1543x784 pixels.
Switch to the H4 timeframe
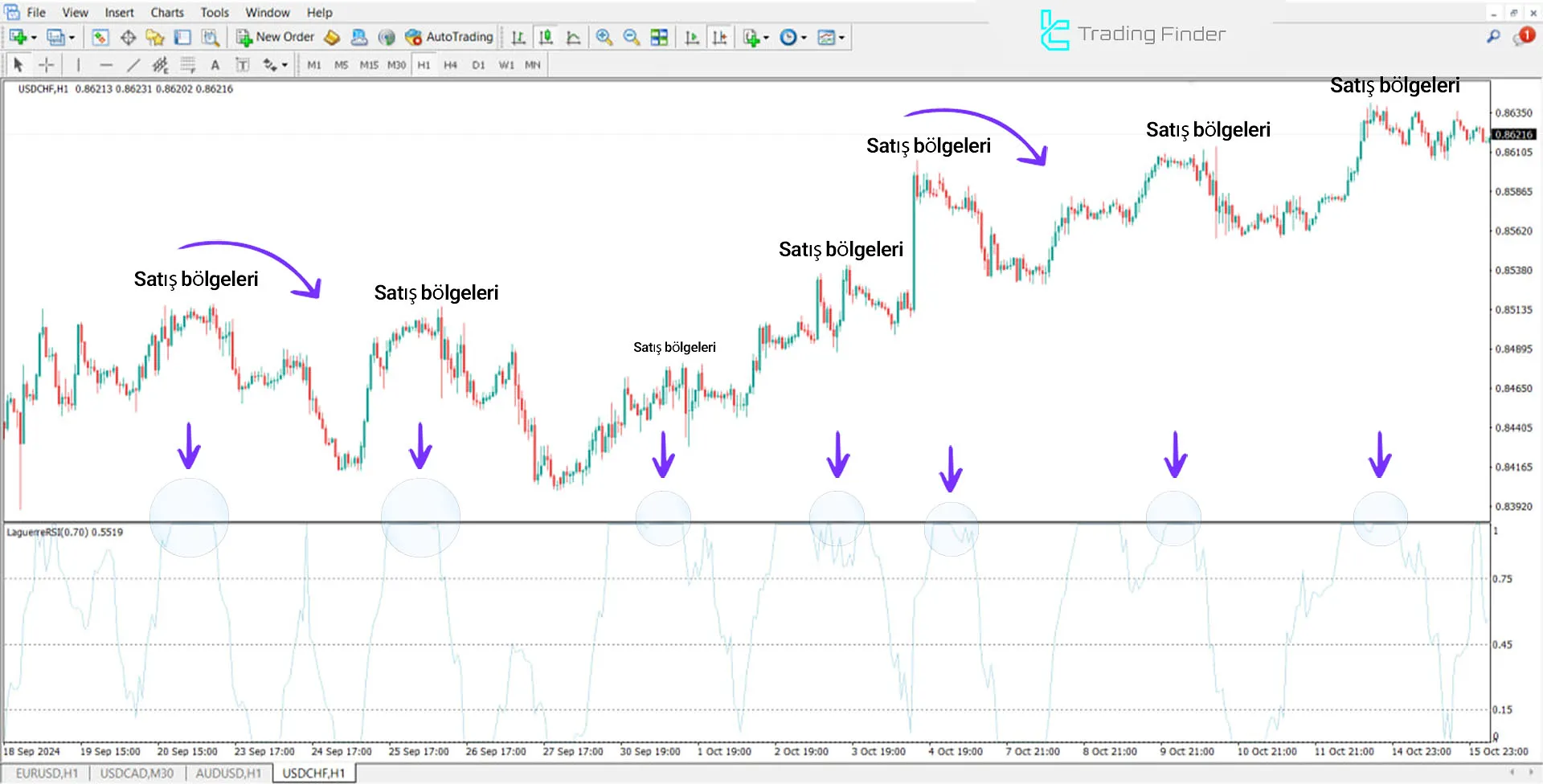[x=451, y=64]
